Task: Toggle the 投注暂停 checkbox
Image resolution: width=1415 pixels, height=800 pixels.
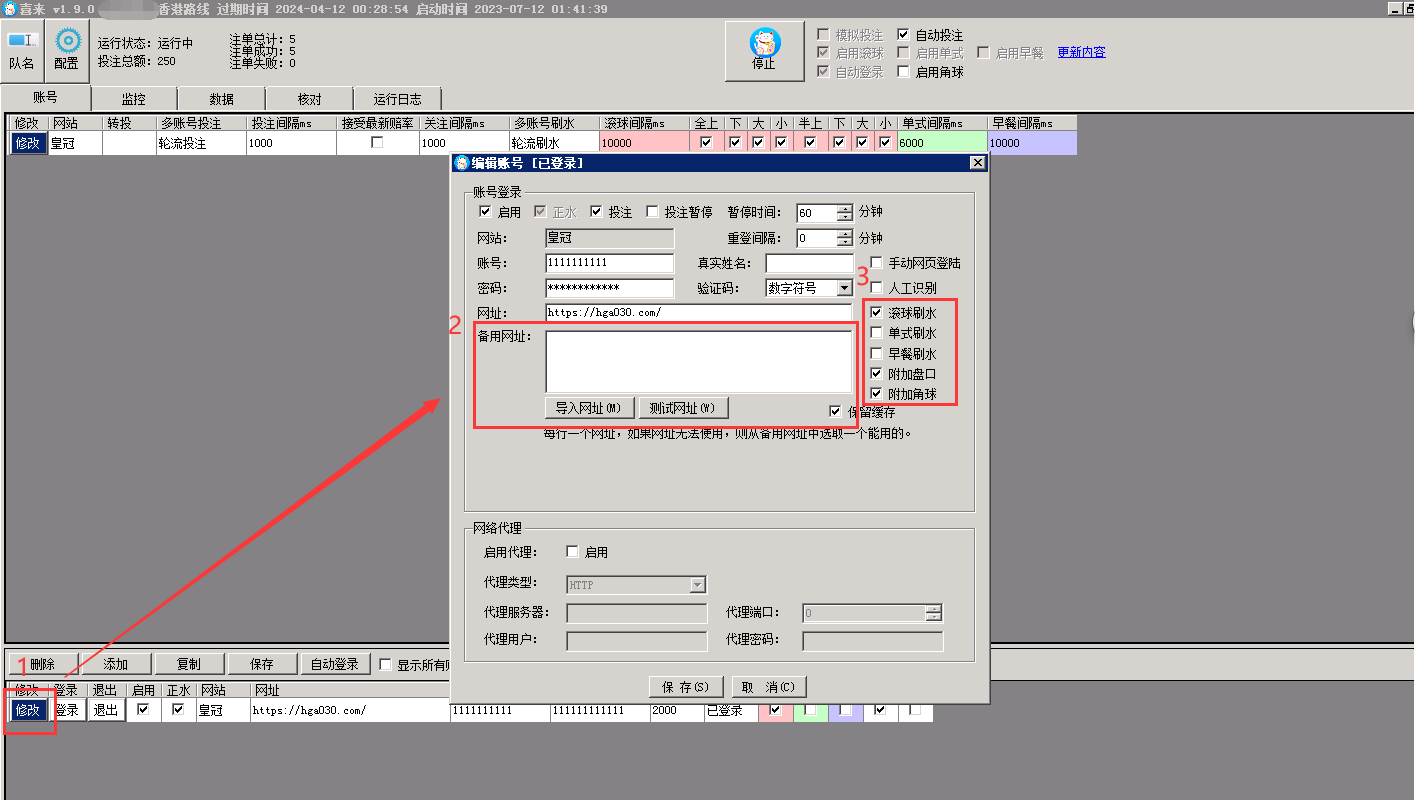Action: click(x=653, y=212)
